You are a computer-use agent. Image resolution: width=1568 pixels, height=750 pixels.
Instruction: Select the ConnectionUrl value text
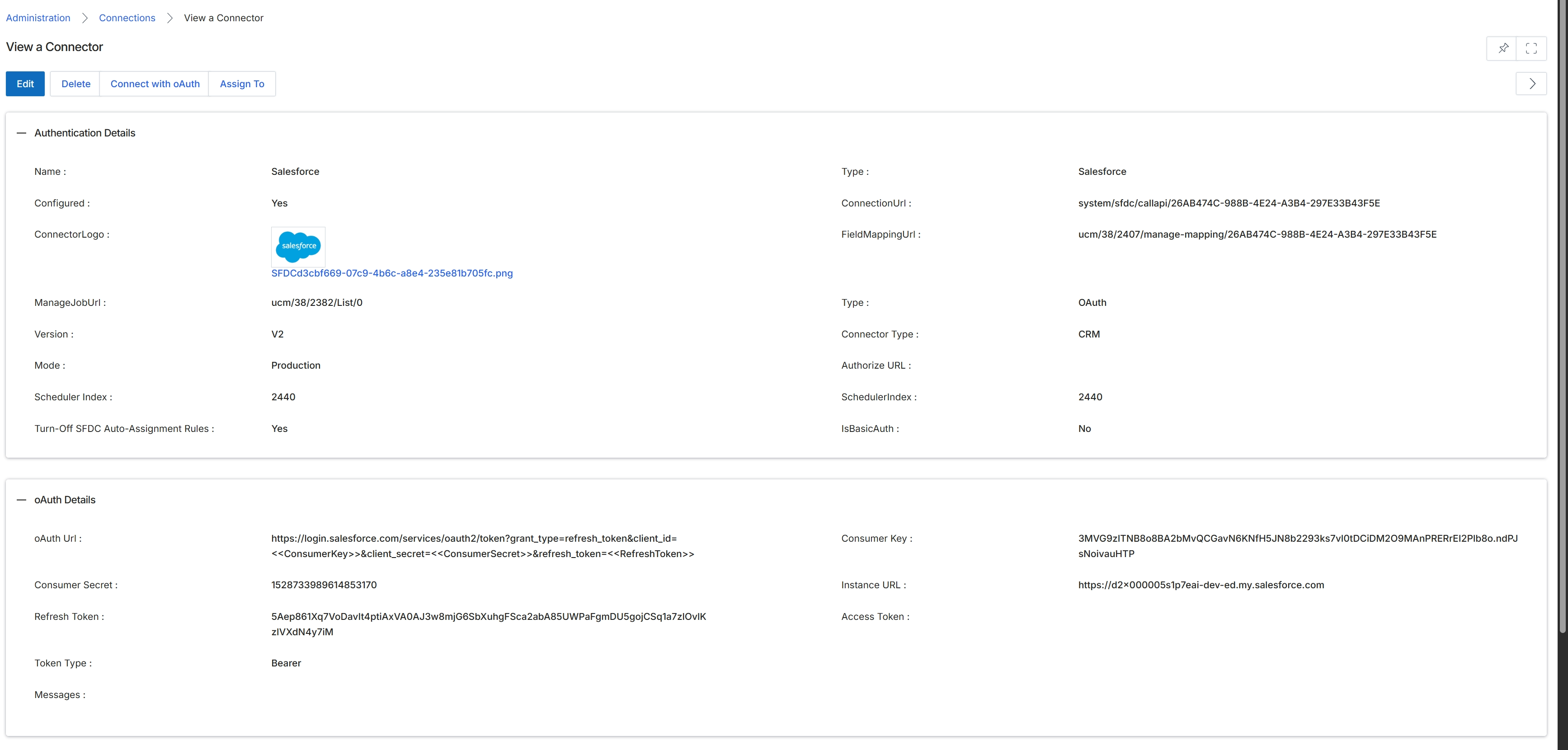point(1229,203)
